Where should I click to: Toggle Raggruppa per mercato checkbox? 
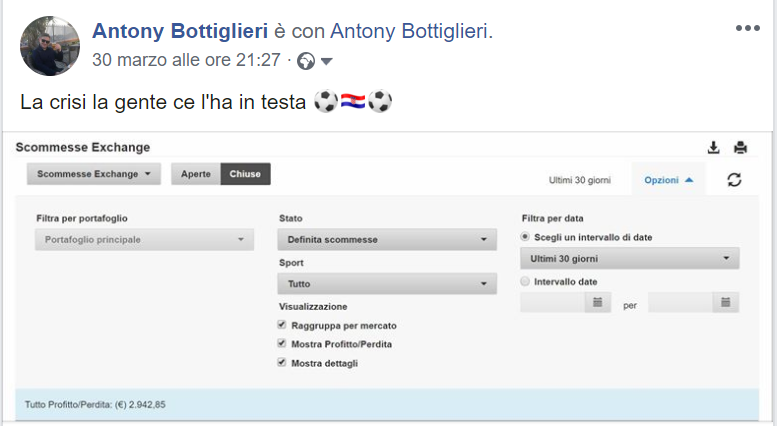pyautogui.click(x=283, y=325)
